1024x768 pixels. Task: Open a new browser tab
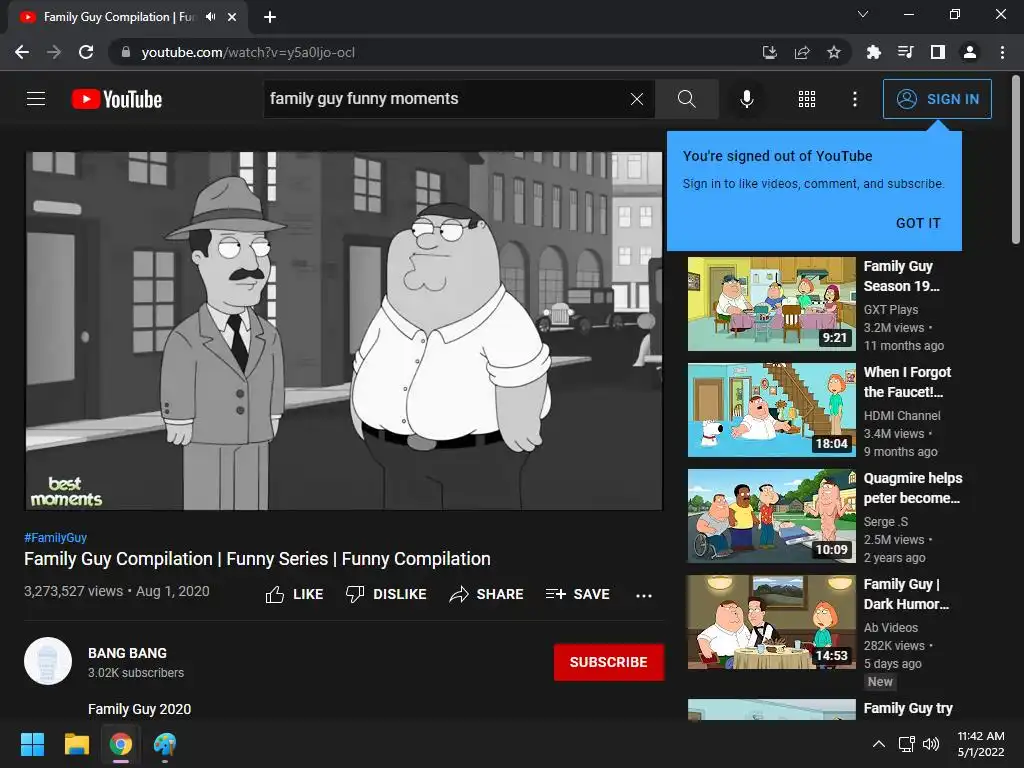[270, 17]
